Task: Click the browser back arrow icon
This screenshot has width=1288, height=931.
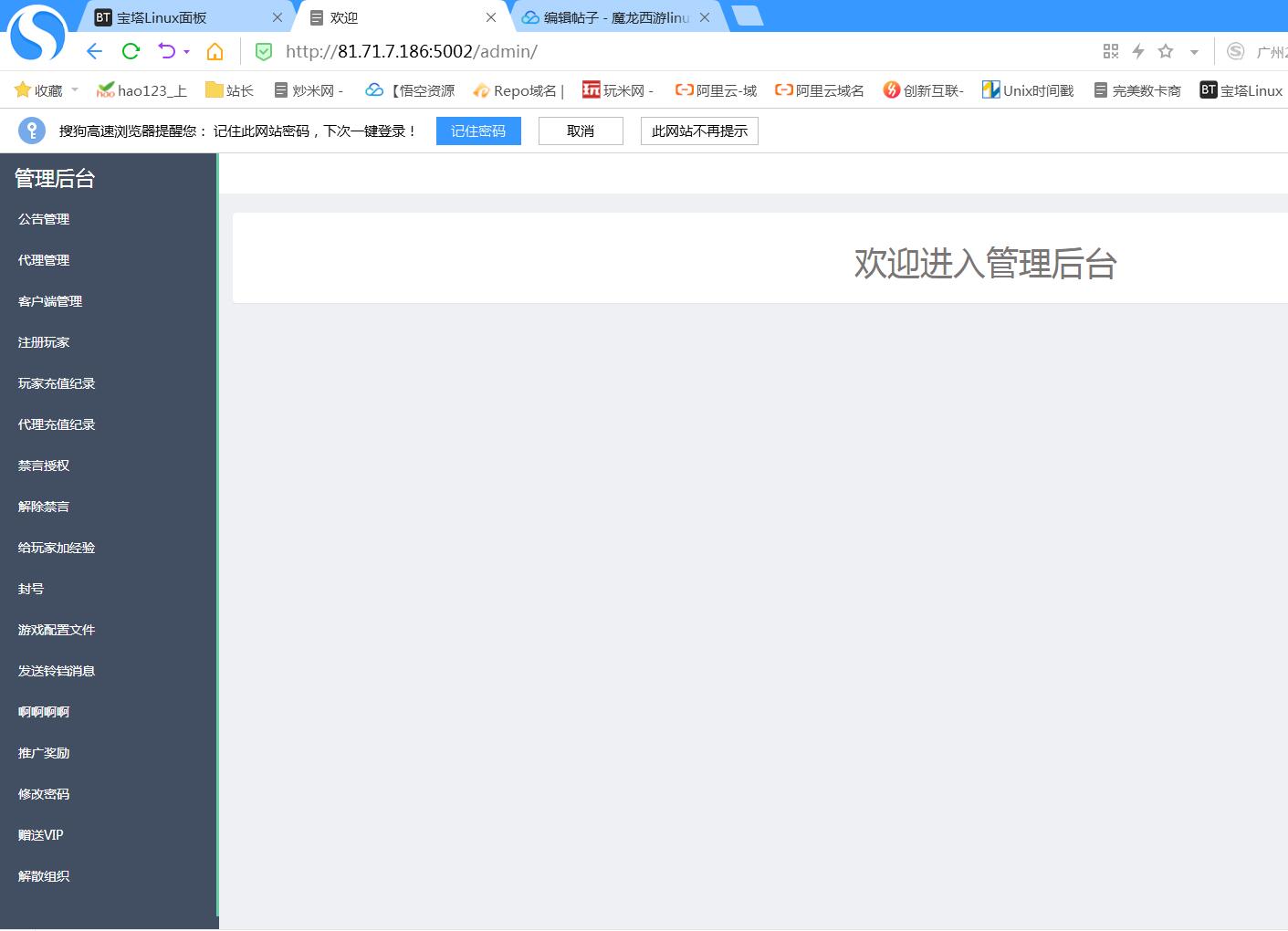Action: coord(94,51)
